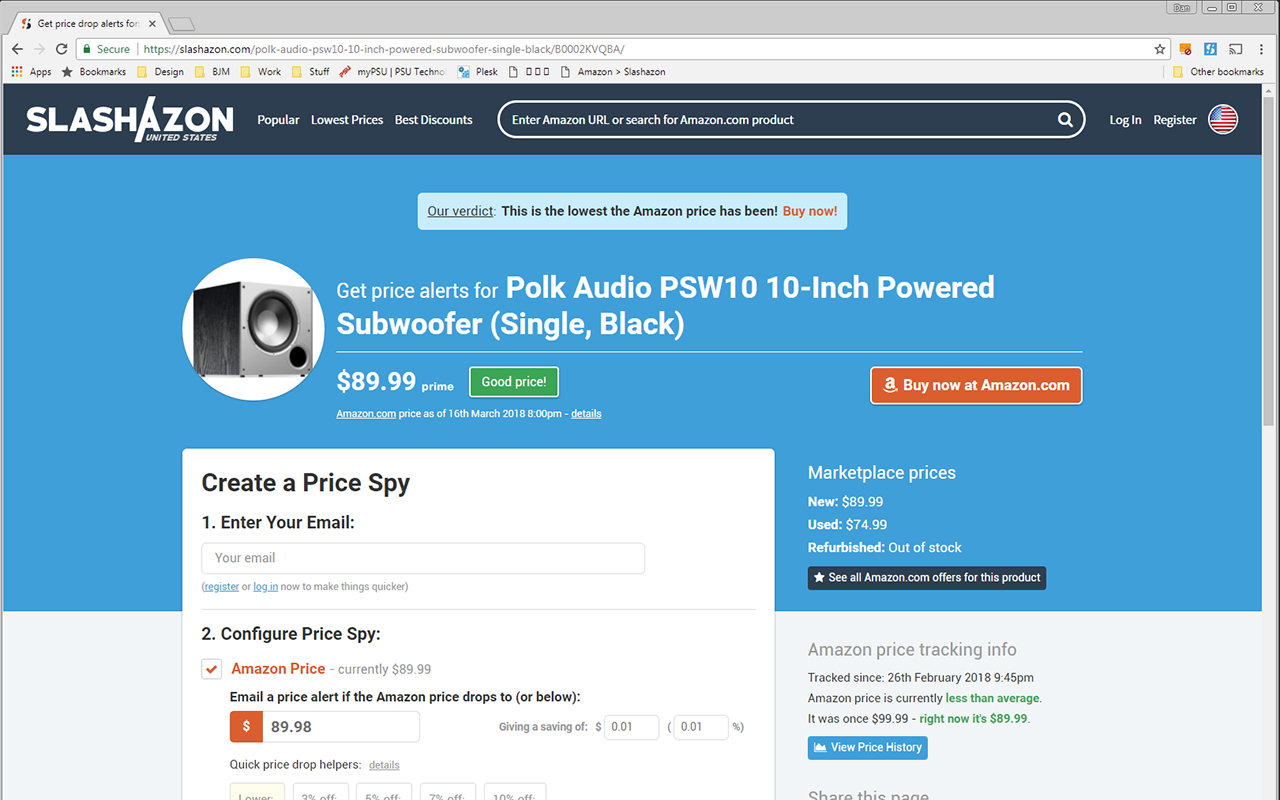Open the Design bookmark folder
The height and width of the screenshot is (800, 1280).
tap(160, 72)
